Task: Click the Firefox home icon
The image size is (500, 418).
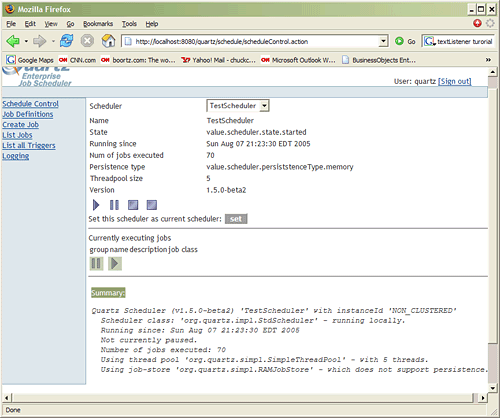Action: (x=108, y=41)
